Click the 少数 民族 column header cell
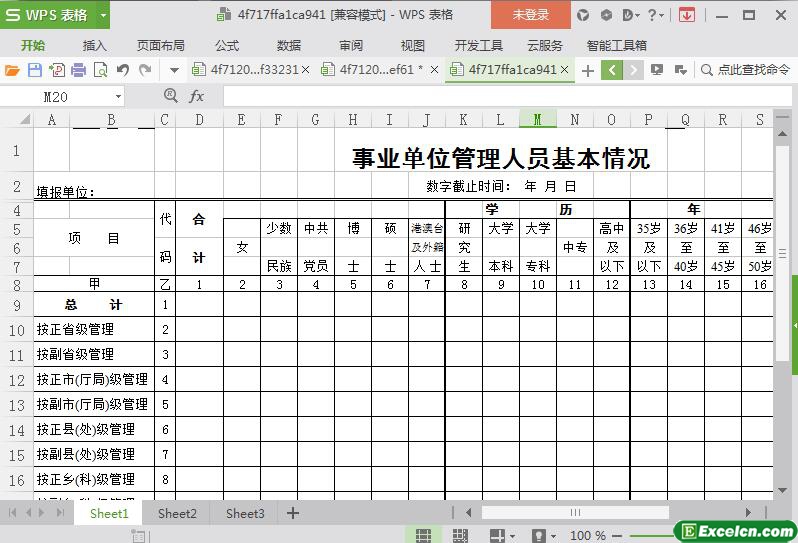This screenshot has height=543, width=798. [279, 247]
